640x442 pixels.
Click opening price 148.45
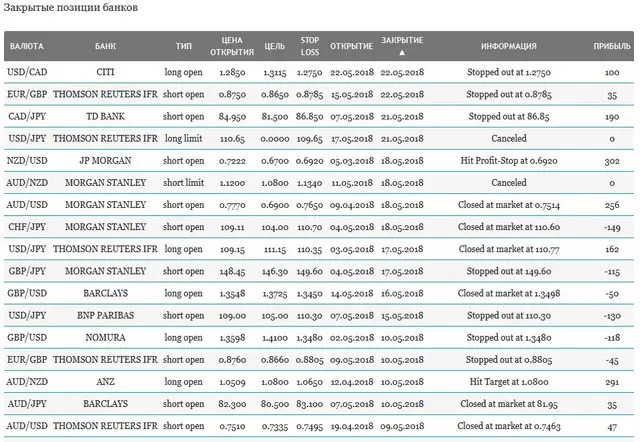click(232, 271)
